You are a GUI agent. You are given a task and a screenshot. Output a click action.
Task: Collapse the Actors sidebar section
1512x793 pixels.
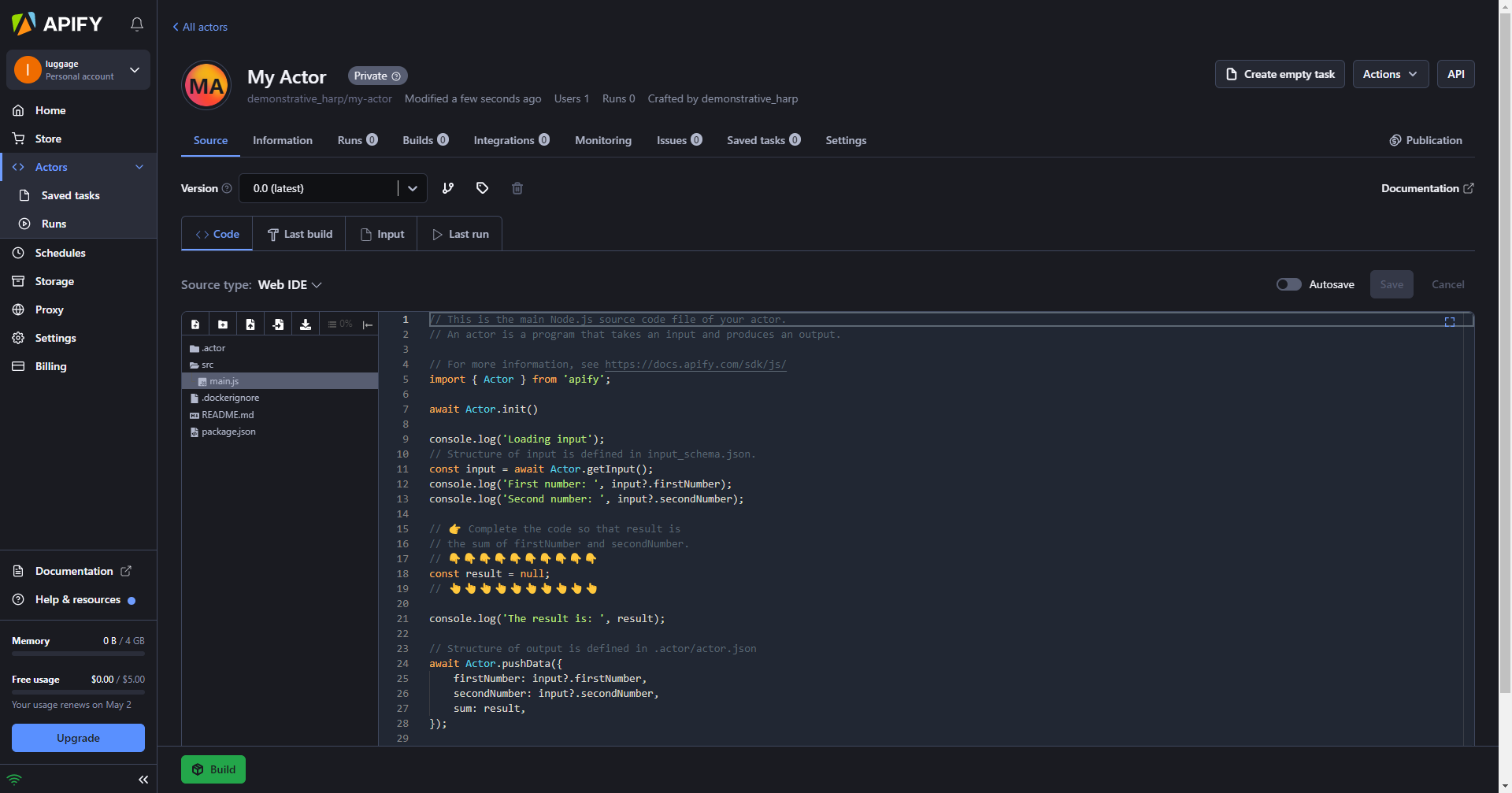point(139,167)
